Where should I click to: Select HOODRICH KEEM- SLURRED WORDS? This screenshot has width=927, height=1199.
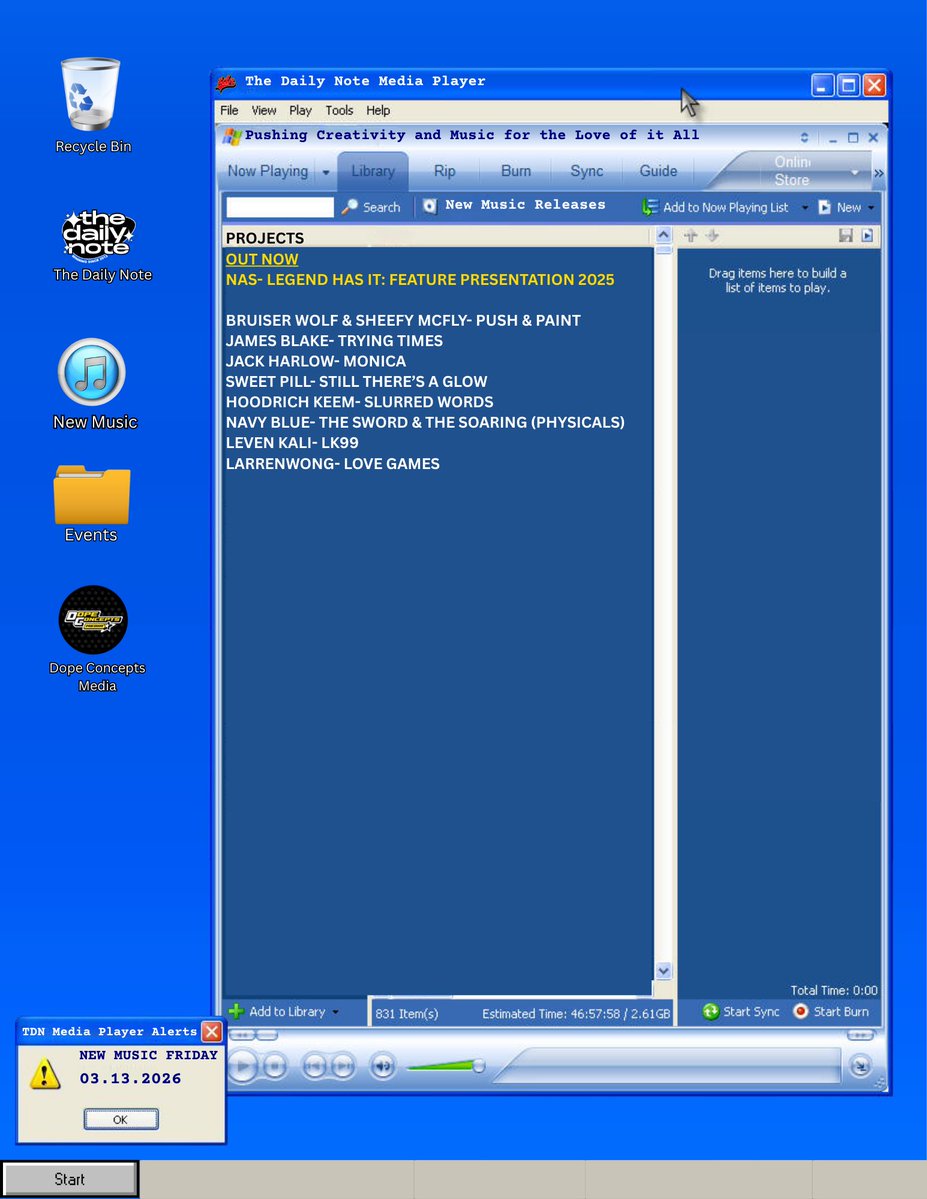tap(359, 402)
